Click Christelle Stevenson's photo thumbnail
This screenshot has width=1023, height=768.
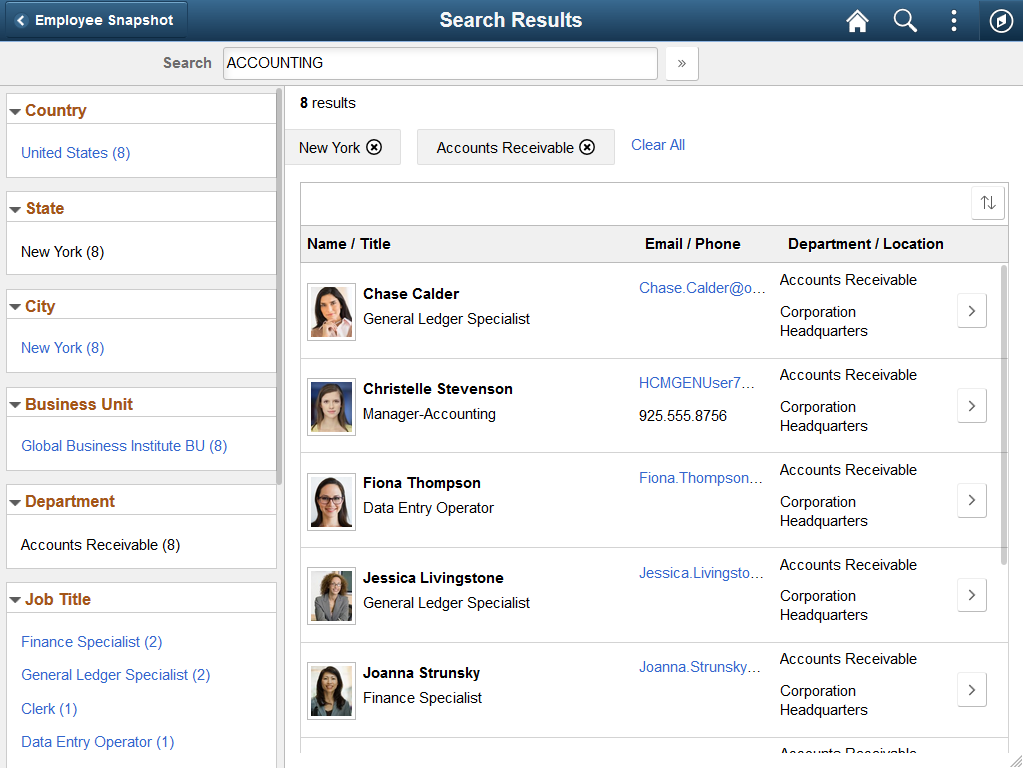point(331,407)
